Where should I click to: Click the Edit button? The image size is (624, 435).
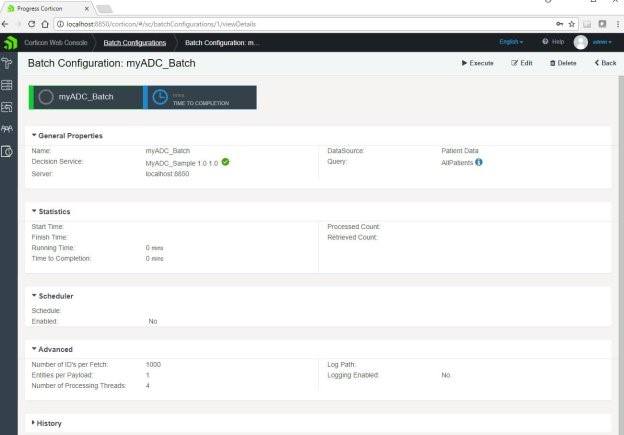(x=522, y=63)
